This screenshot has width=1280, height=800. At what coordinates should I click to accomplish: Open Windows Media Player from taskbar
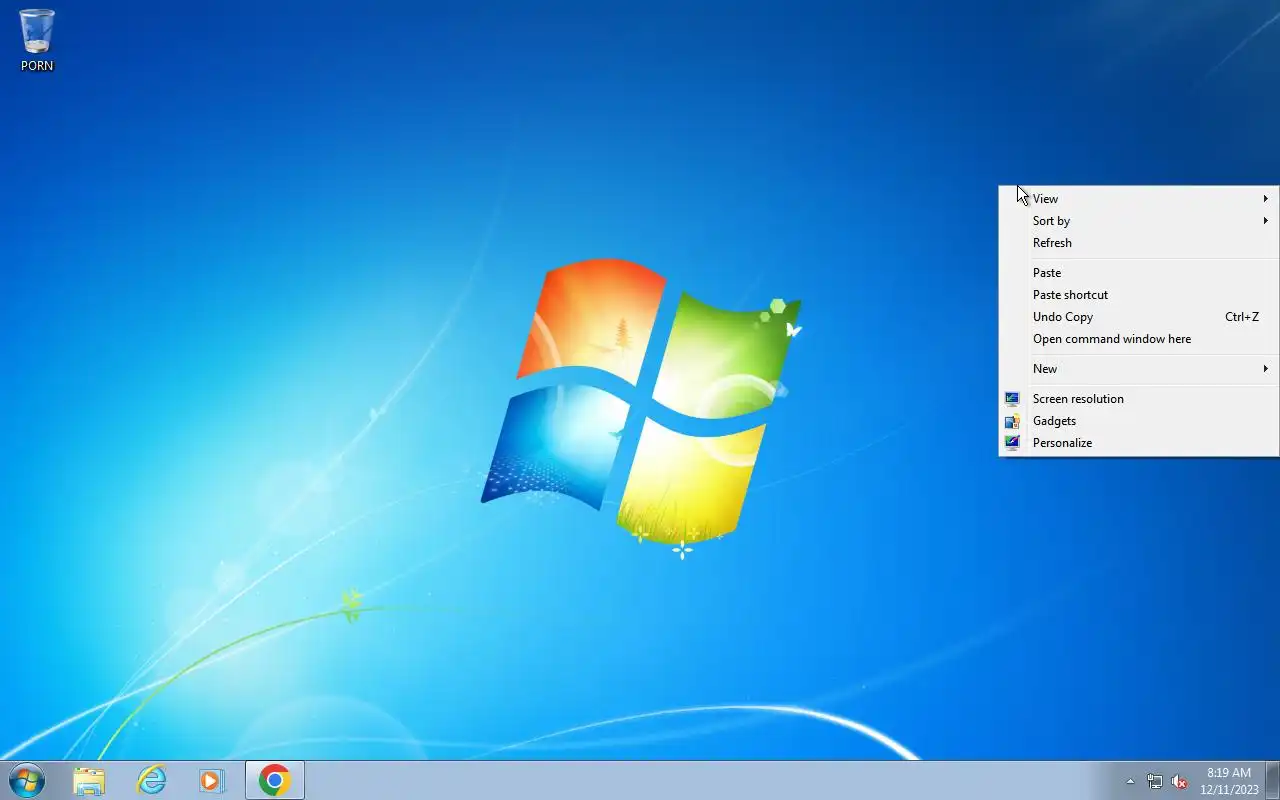(212, 780)
